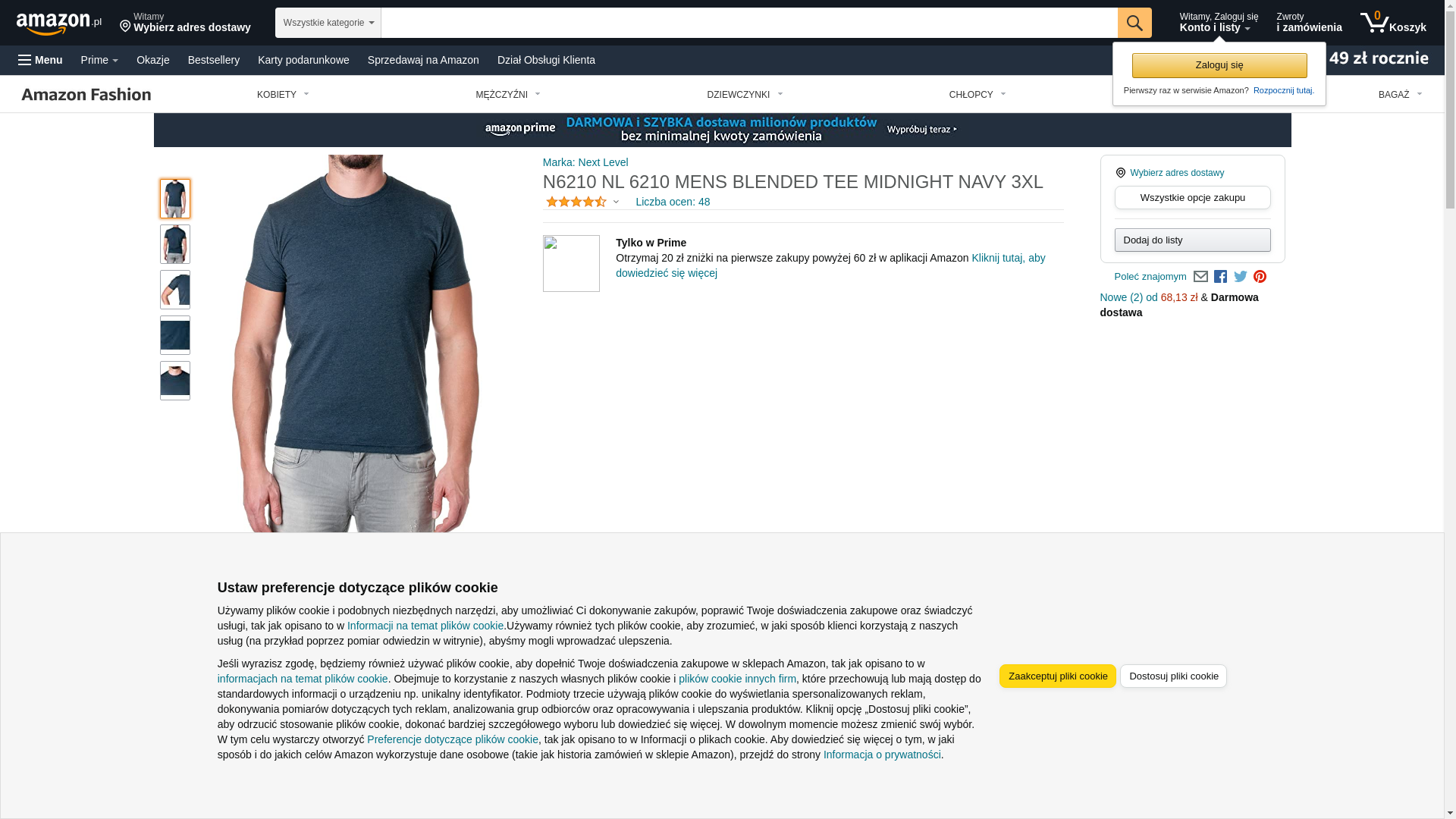
Task: Focus the main search input field
Action: (748, 23)
